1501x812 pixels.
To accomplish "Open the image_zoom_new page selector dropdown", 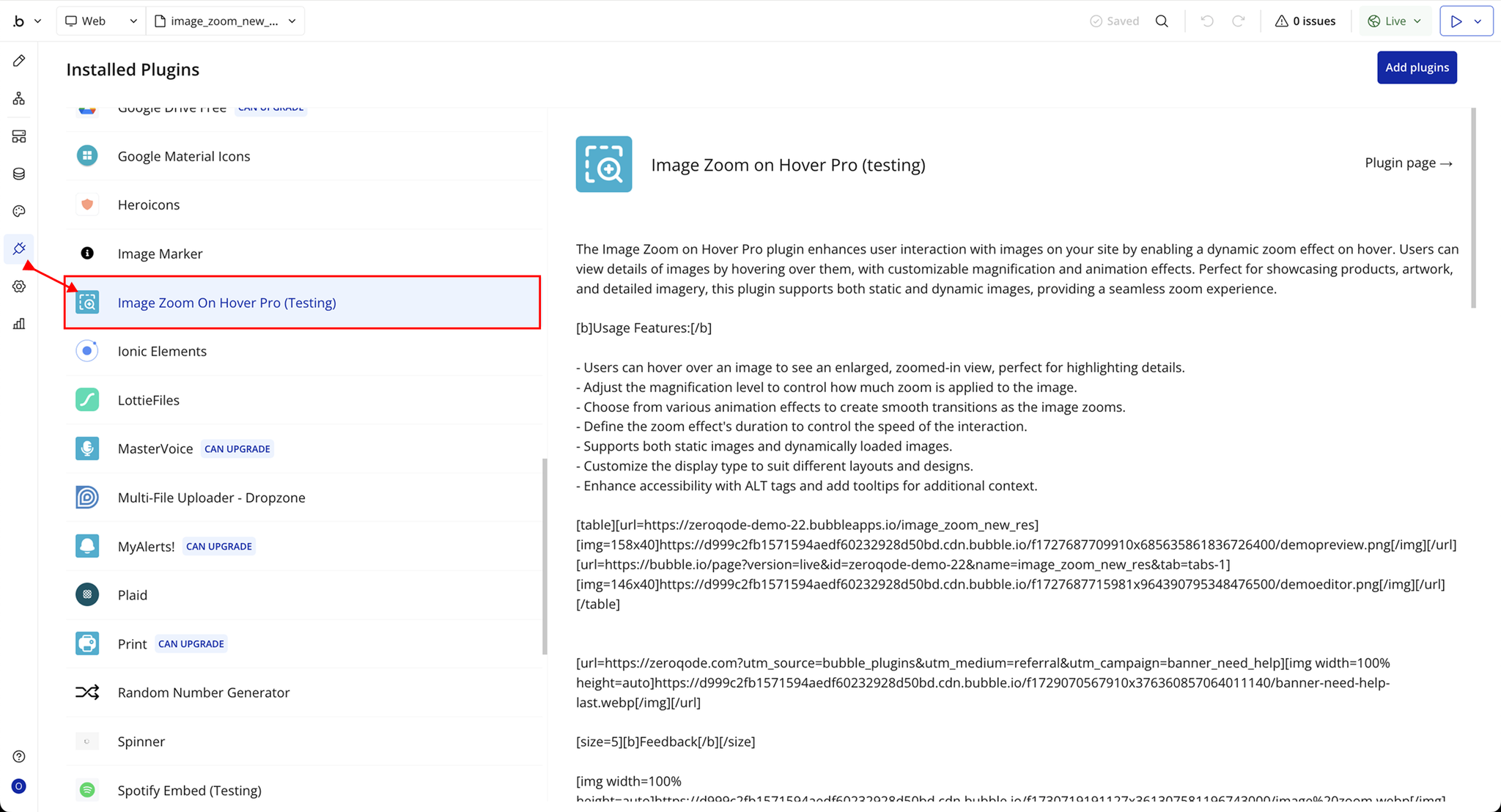I will click(225, 21).
